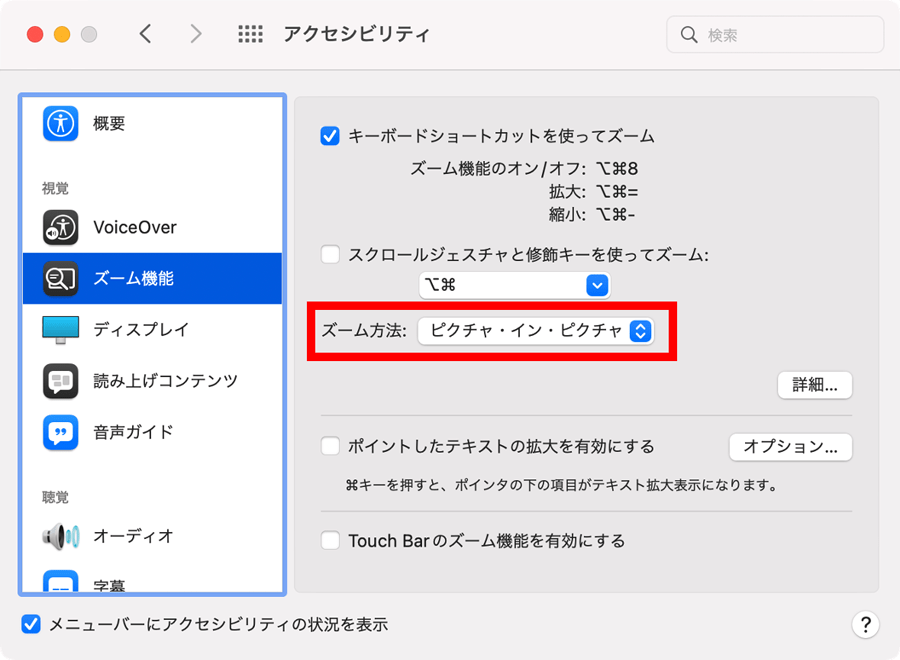This screenshot has width=900, height=660.
Task: Click into the 検索 search field
Action: (x=775, y=35)
